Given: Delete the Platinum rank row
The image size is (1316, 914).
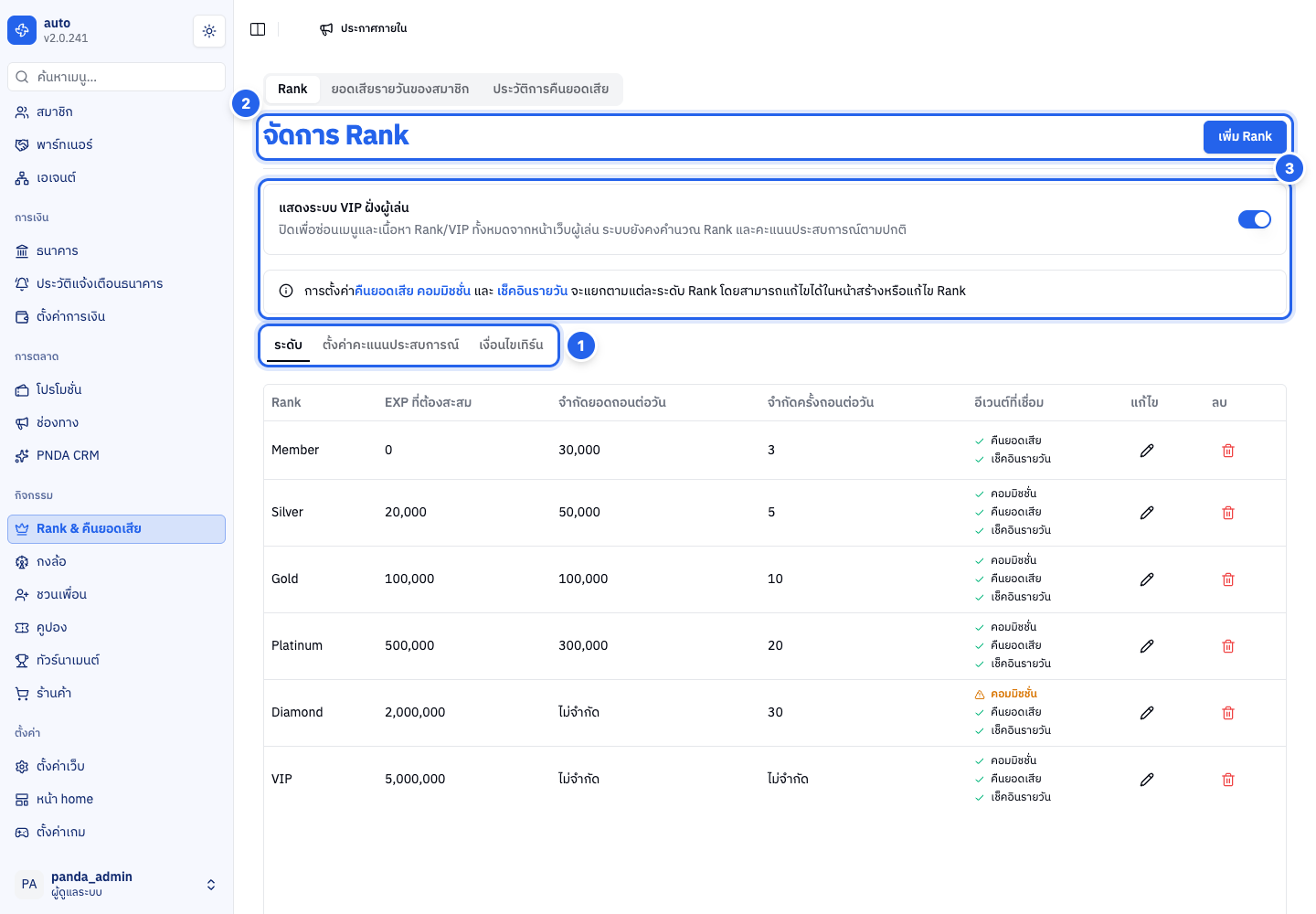Looking at the screenshot, I should click(1228, 646).
